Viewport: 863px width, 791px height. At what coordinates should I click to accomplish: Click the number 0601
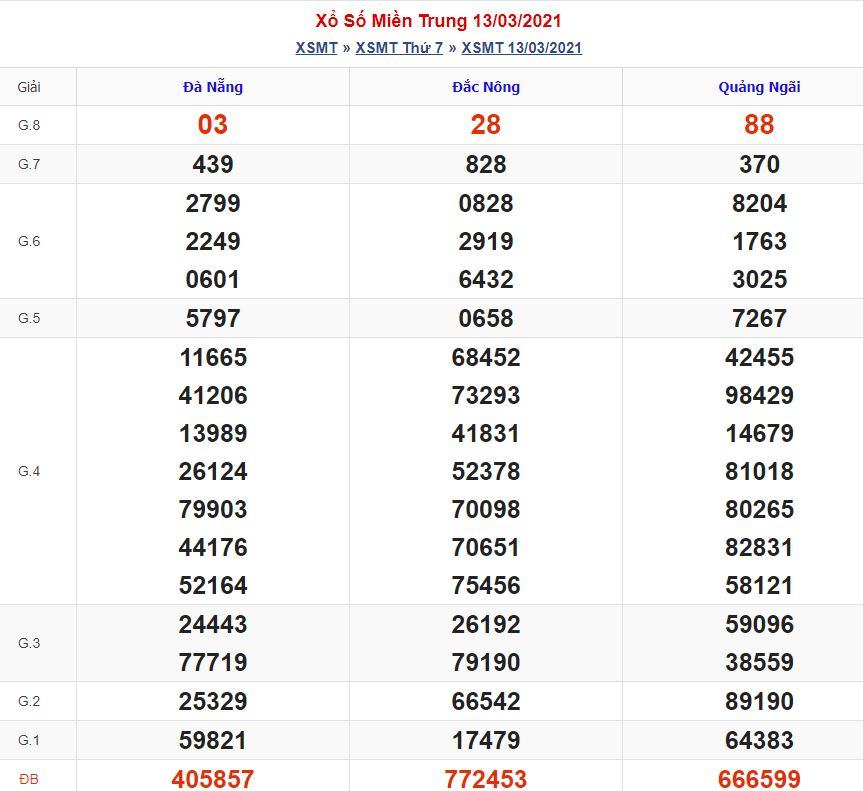coord(213,279)
